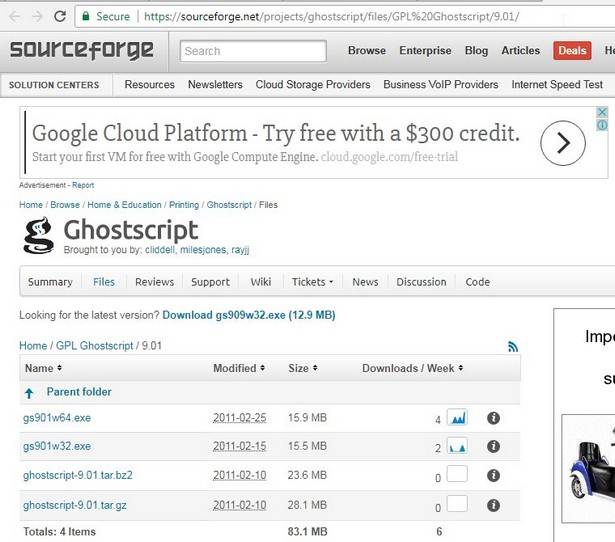Click GPL Ghostscript in file path
The width and height of the screenshot is (615, 542).
pyautogui.click(x=95, y=346)
